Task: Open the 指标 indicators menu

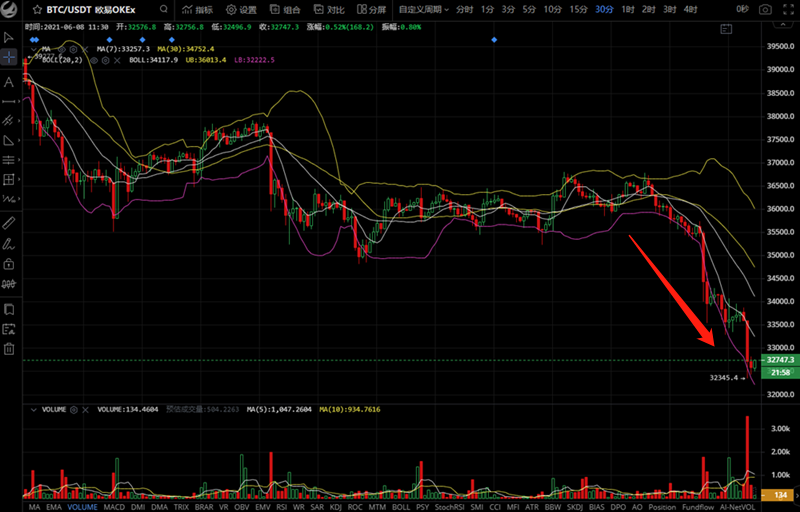Action: point(197,9)
